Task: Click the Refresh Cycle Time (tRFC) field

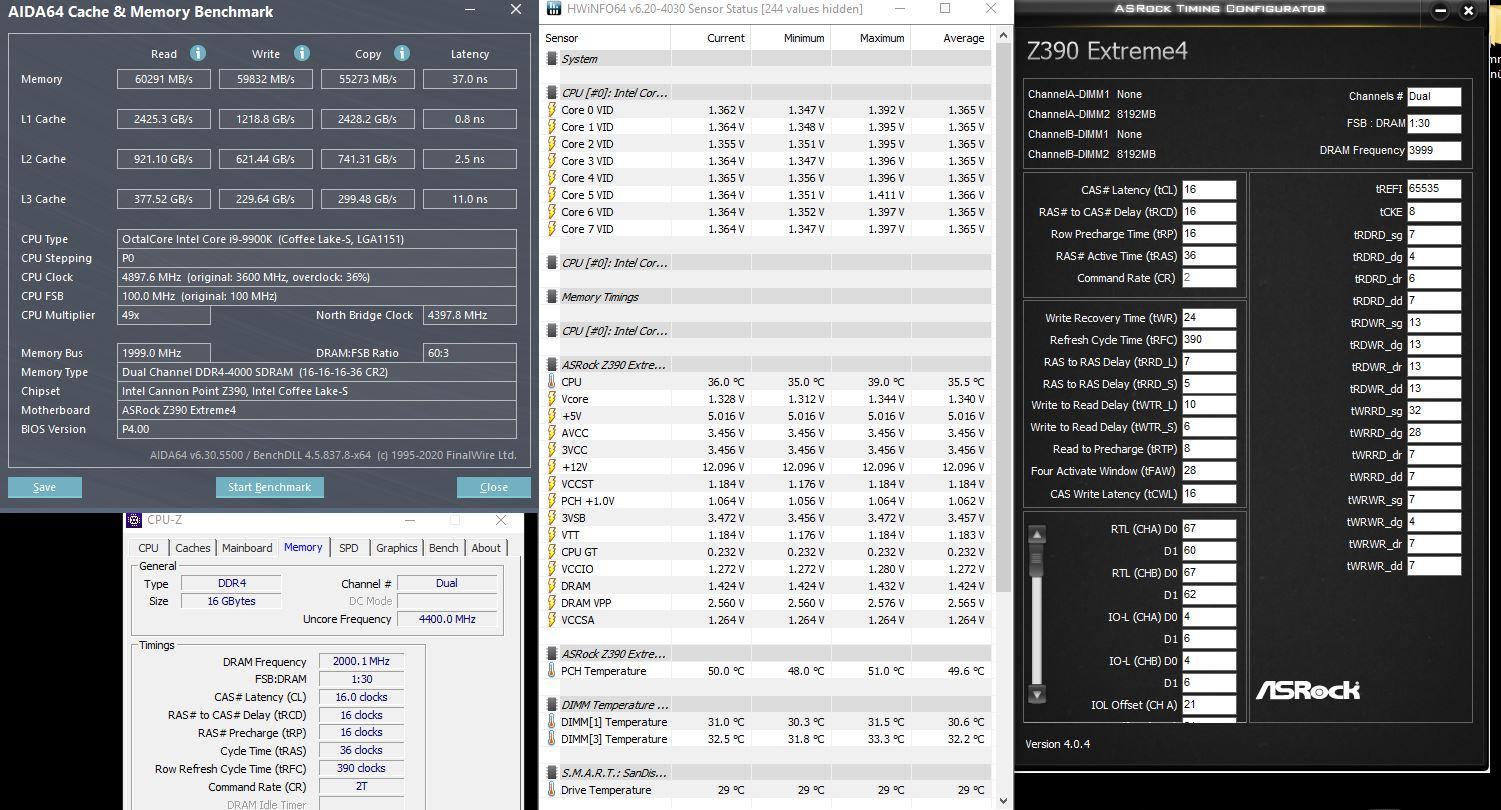Action: coord(1208,340)
